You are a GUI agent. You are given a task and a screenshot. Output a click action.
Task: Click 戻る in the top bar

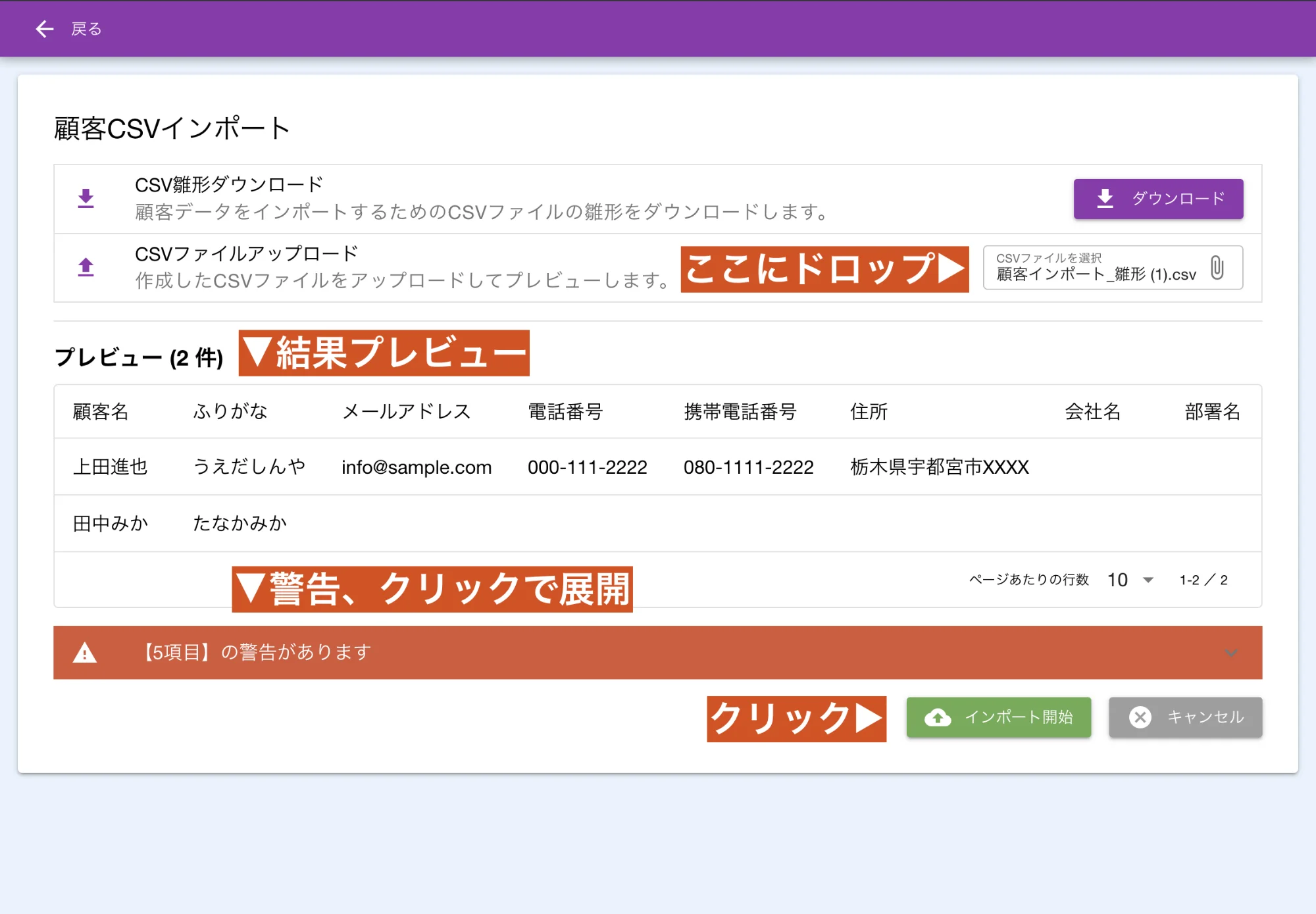pyautogui.click(x=86, y=28)
